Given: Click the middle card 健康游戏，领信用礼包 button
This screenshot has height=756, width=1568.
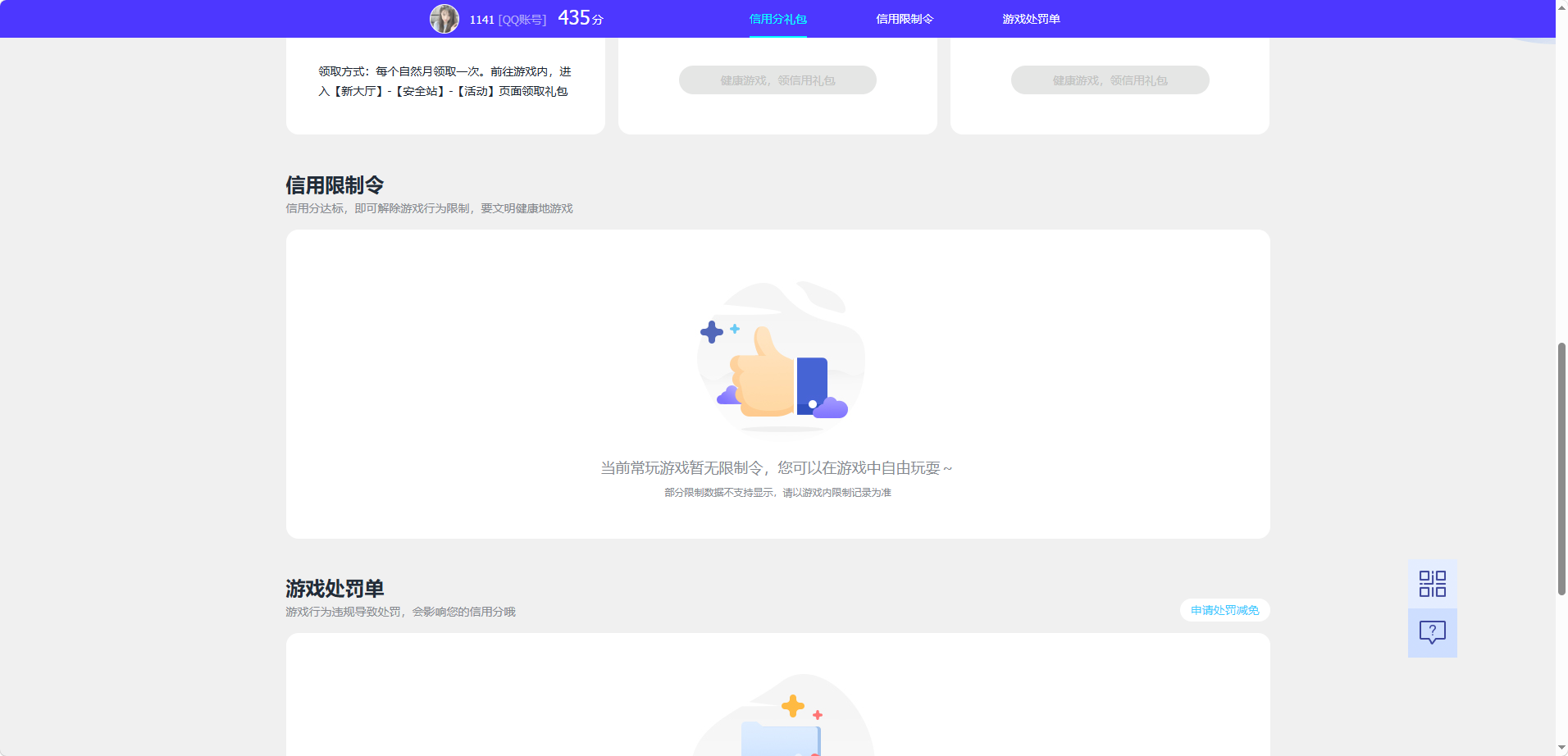Looking at the screenshot, I should click(777, 80).
